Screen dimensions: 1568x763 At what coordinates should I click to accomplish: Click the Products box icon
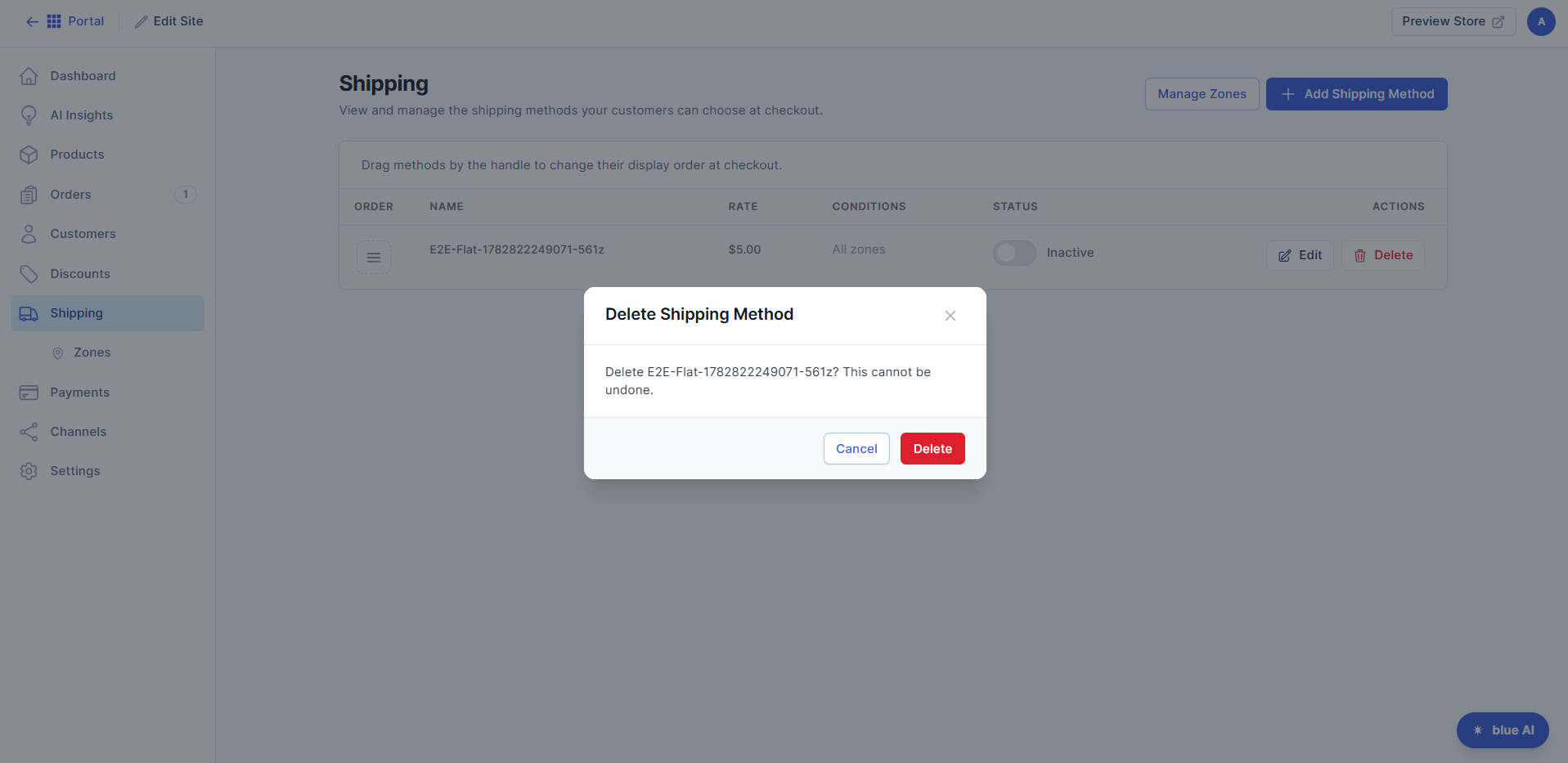(x=29, y=155)
